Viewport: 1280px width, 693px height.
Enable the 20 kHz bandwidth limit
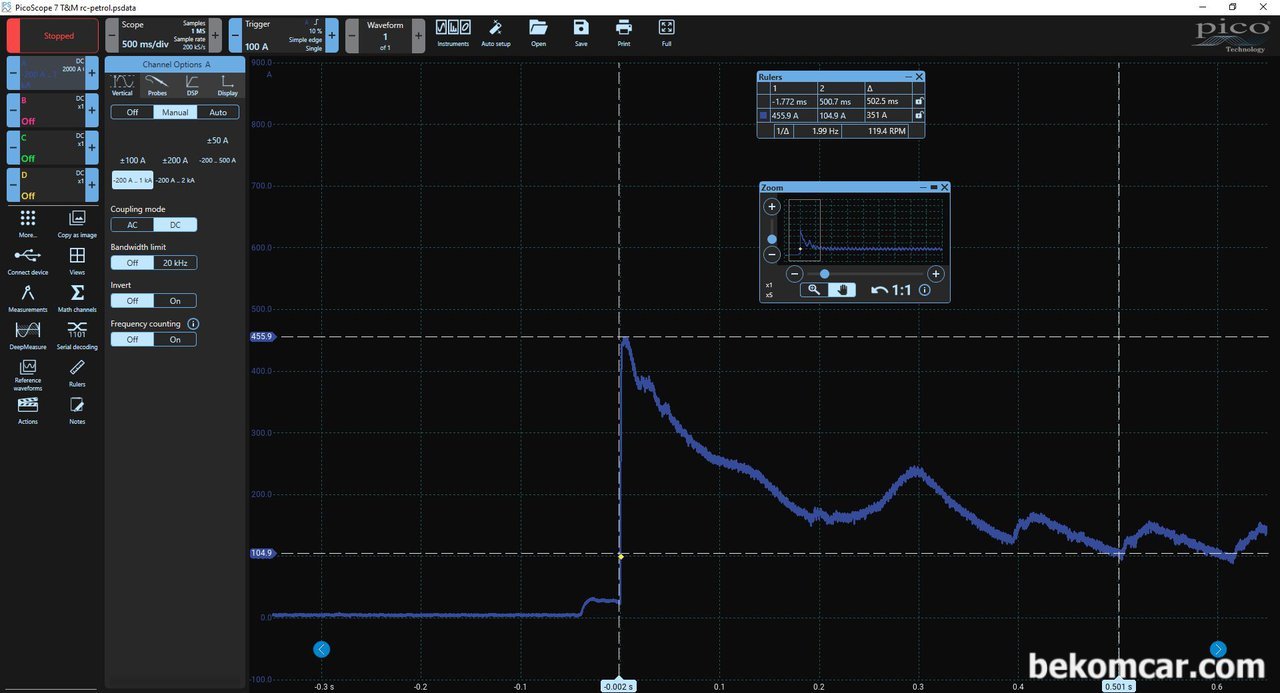pyautogui.click(x=175, y=263)
